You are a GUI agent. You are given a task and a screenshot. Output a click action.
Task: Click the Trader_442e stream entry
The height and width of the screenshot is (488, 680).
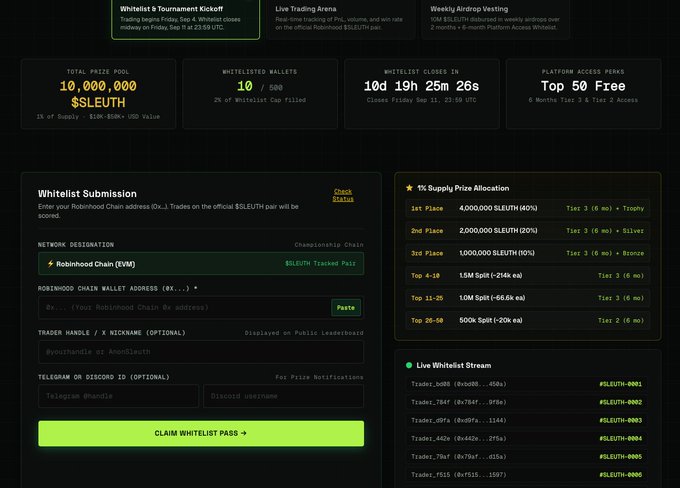[526, 439]
